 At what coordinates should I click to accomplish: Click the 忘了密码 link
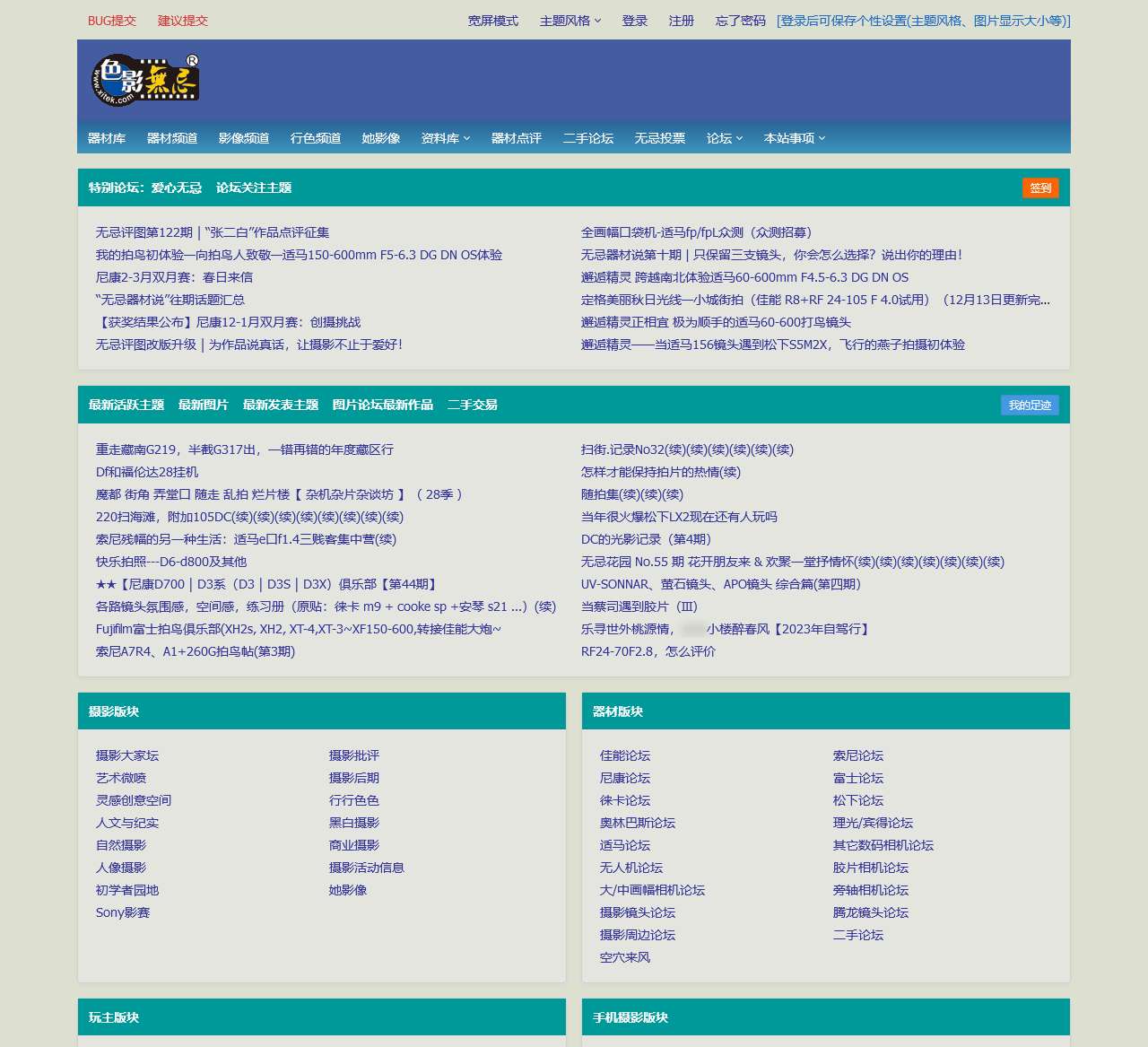[741, 21]
